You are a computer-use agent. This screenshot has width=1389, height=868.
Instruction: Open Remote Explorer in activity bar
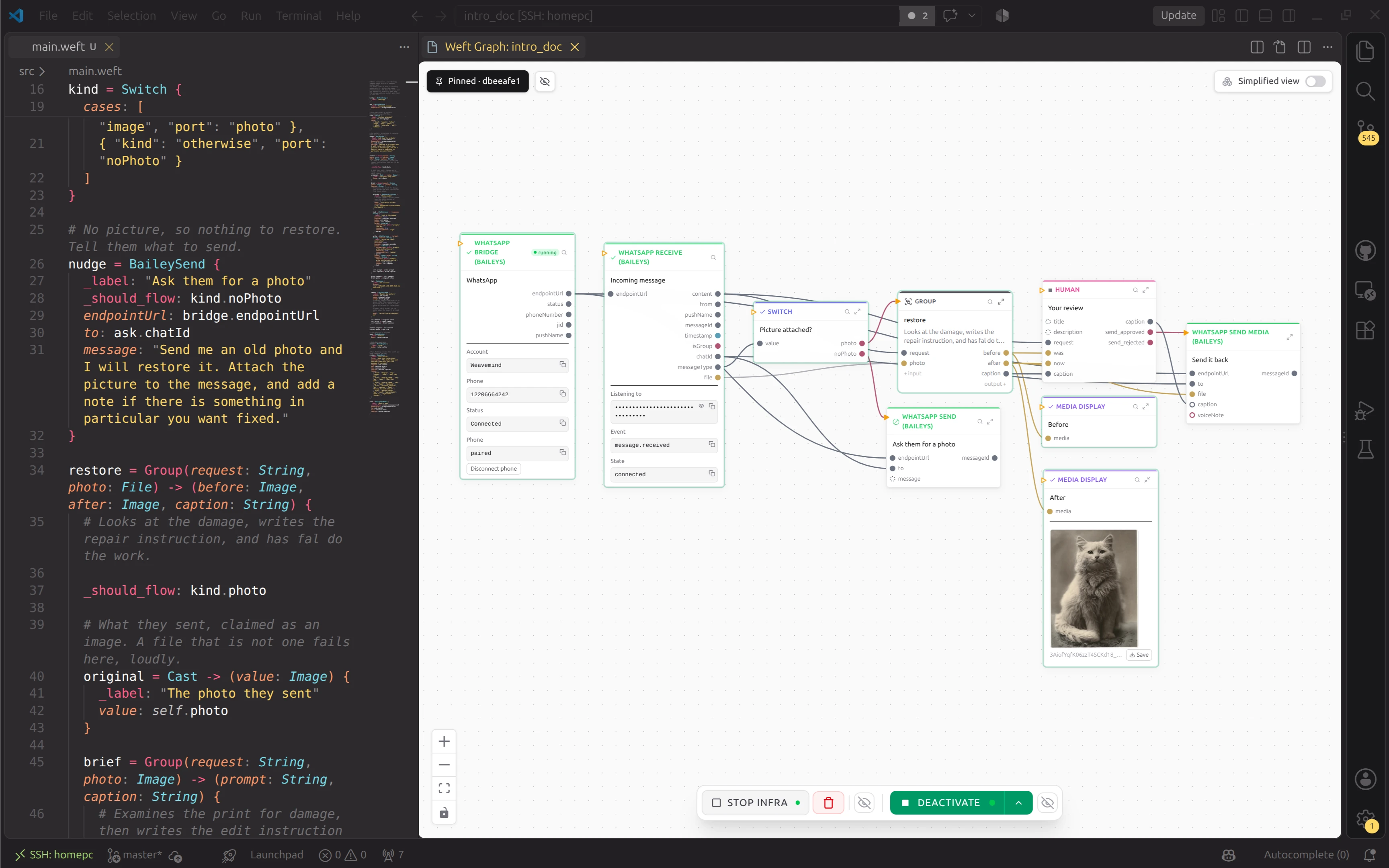pyautogui.click(x=1365, y=291)
